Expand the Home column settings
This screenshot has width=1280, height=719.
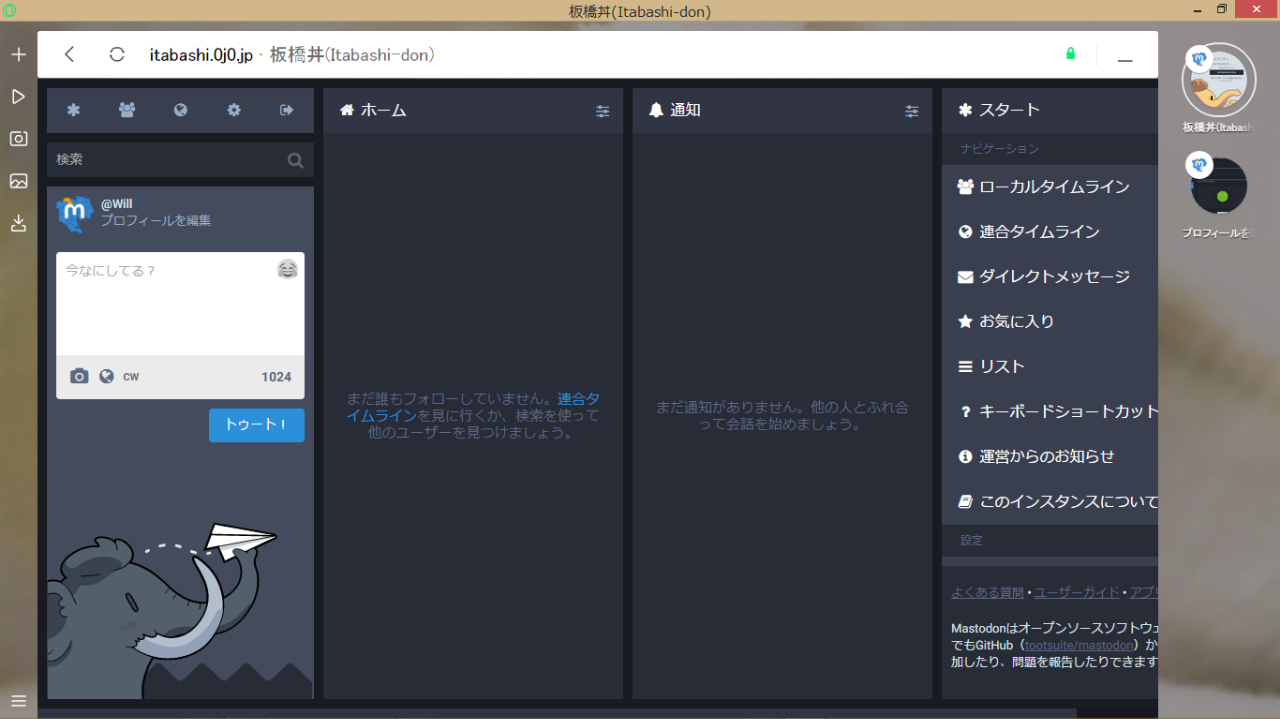pyautogui.click(x=602, y=111)
